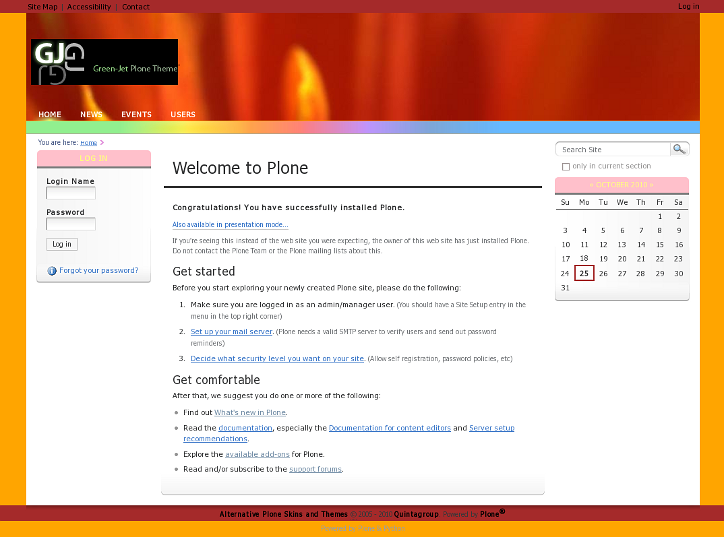724x537 pixels.
Task: Click the Green-Jet Plone Theme logo
Action: [x=104, y=62]
